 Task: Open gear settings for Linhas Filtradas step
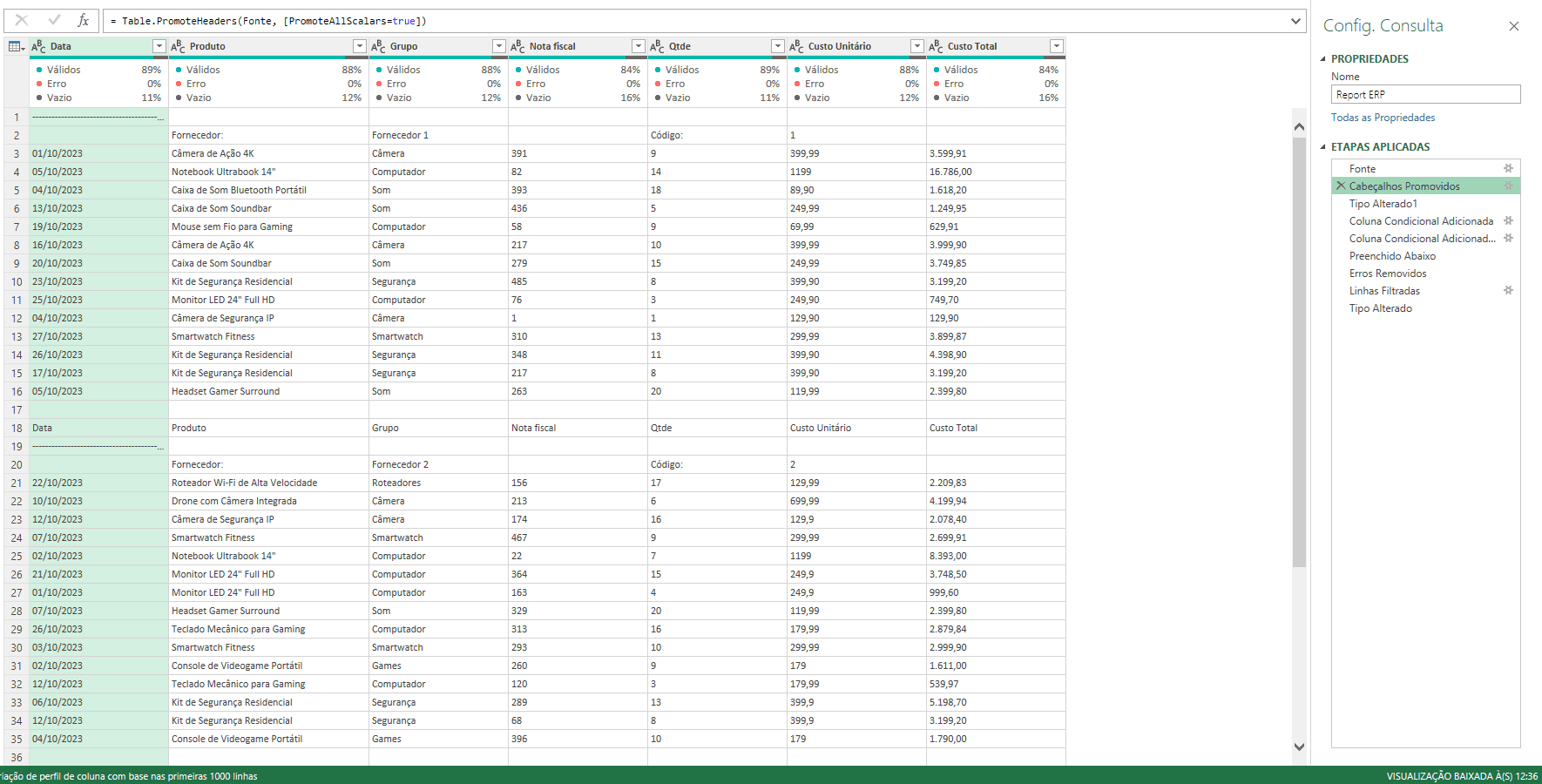click(1509, 290)
